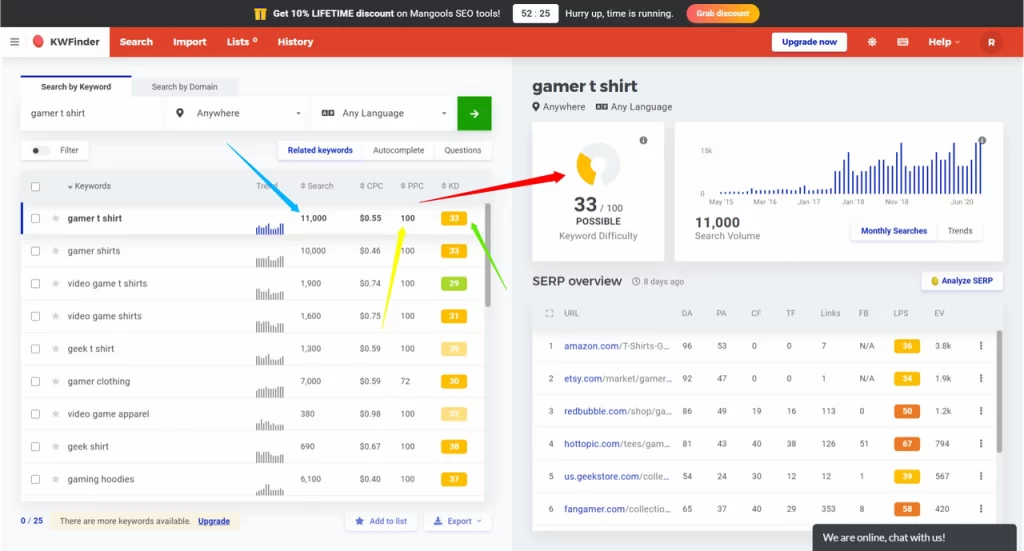Image resolution: width=1024 pixels, height=551 pixels.
Task: Open the Anywhere location dropdown
Action: tap(238, 114)
